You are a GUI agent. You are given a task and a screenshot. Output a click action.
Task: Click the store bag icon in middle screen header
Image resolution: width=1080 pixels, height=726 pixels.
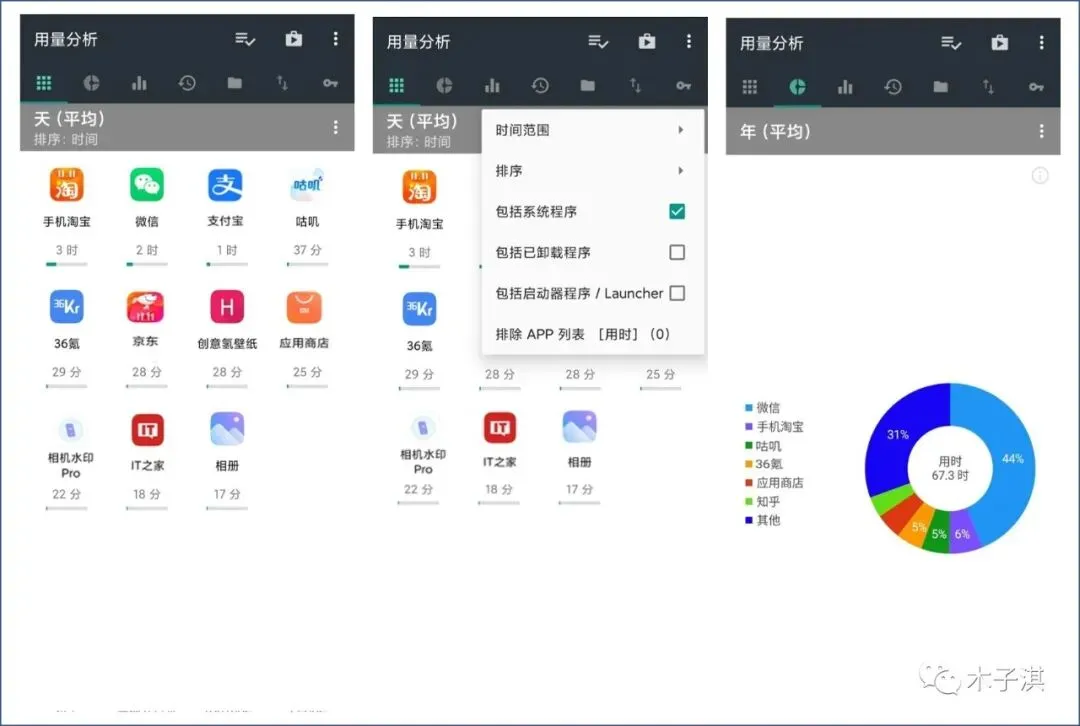click(647, 41)
